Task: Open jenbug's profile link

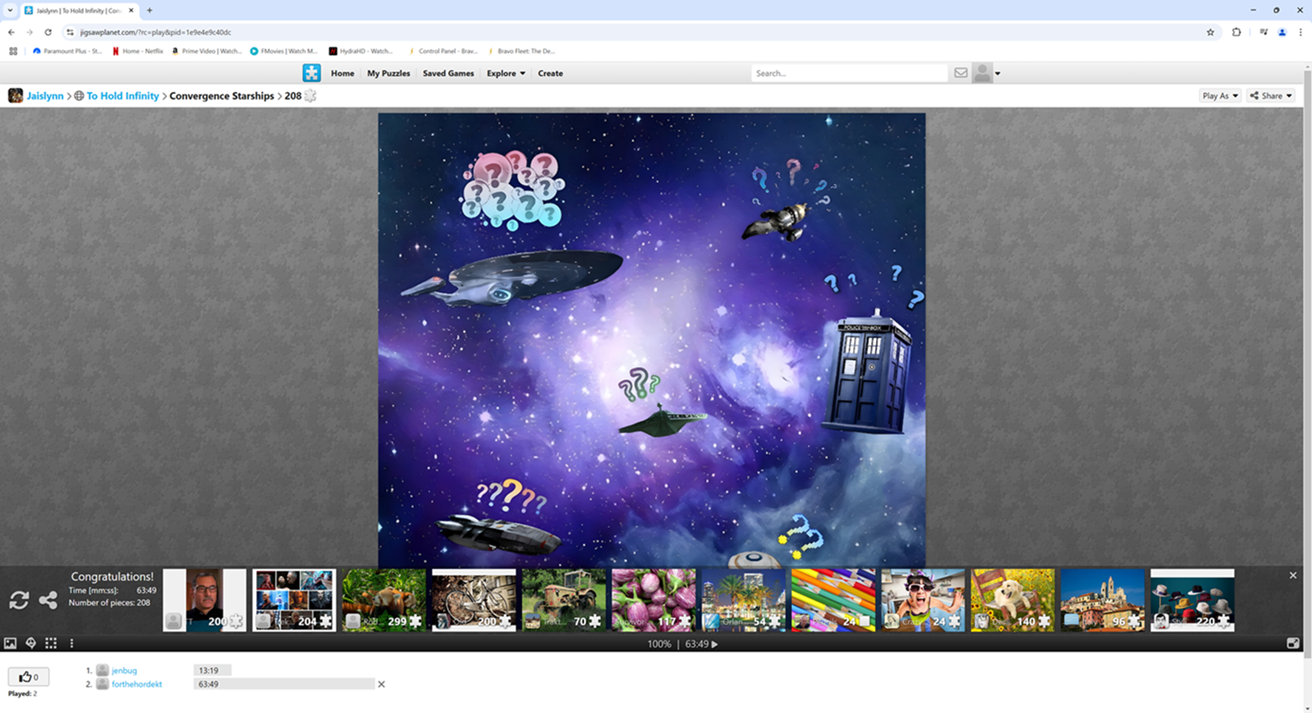Action: [124, 671]
